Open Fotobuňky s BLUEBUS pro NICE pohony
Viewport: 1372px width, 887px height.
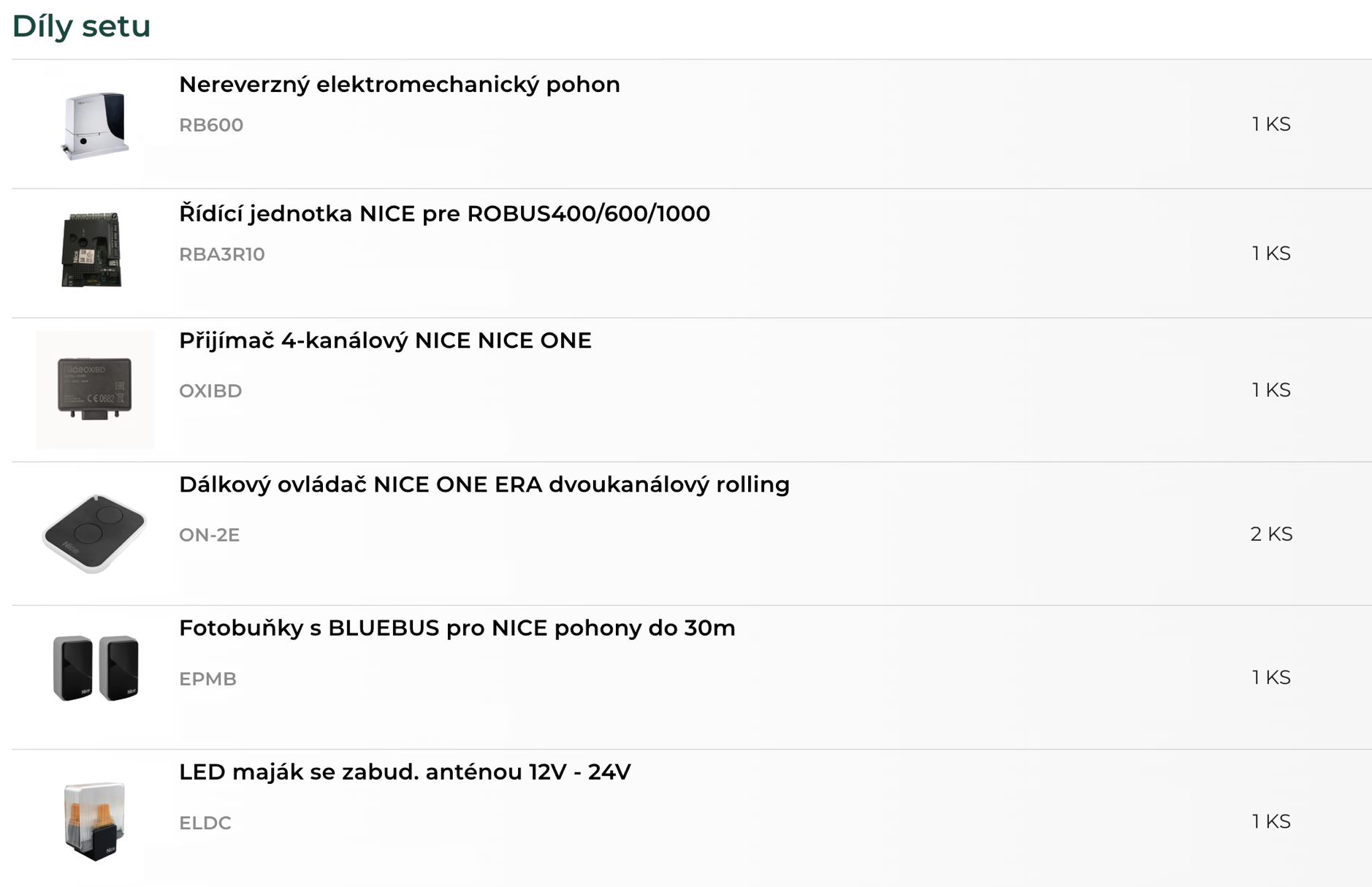pos(457,628)
